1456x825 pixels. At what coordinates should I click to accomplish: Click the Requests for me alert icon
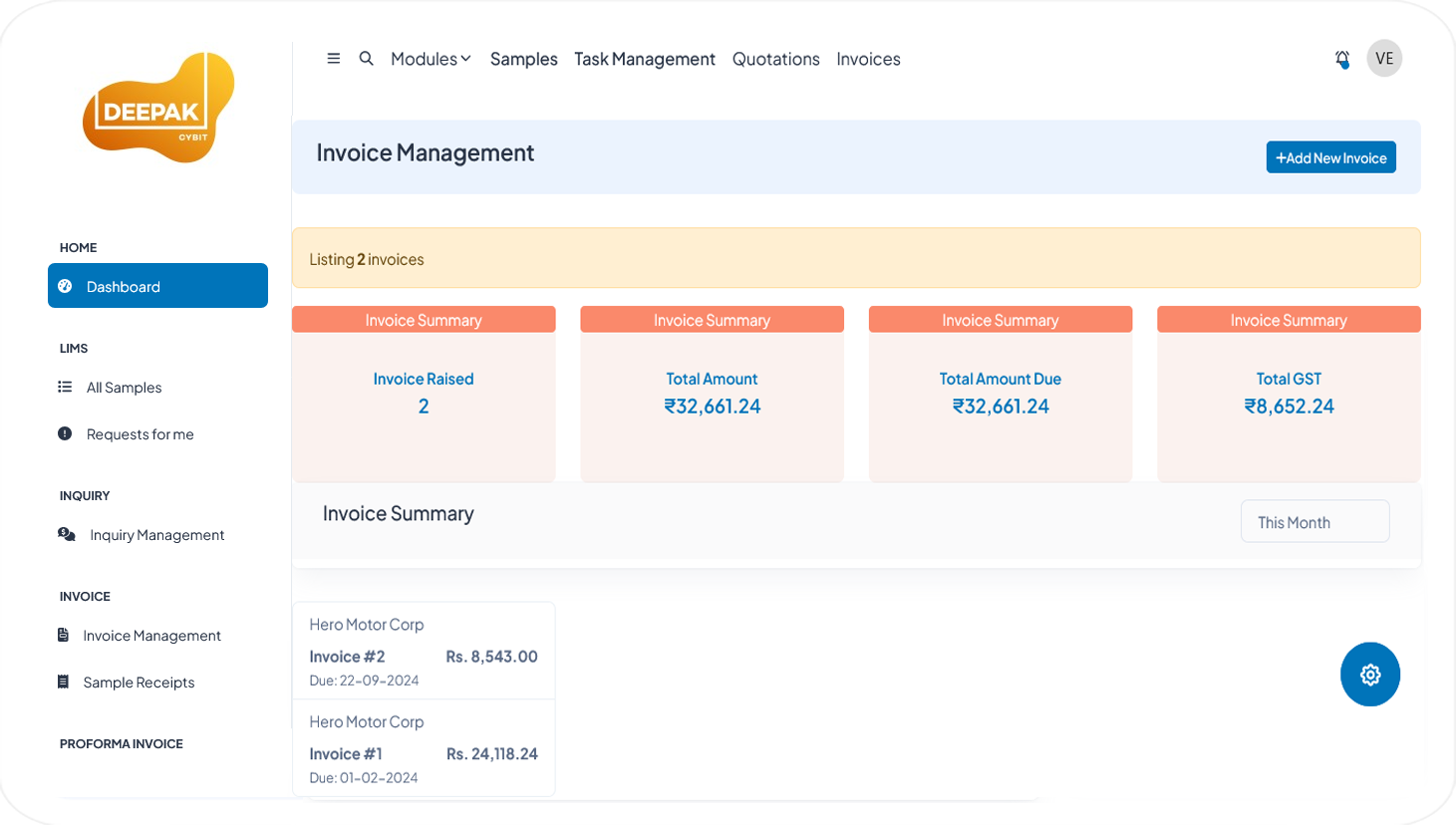[x=65, y=434]
